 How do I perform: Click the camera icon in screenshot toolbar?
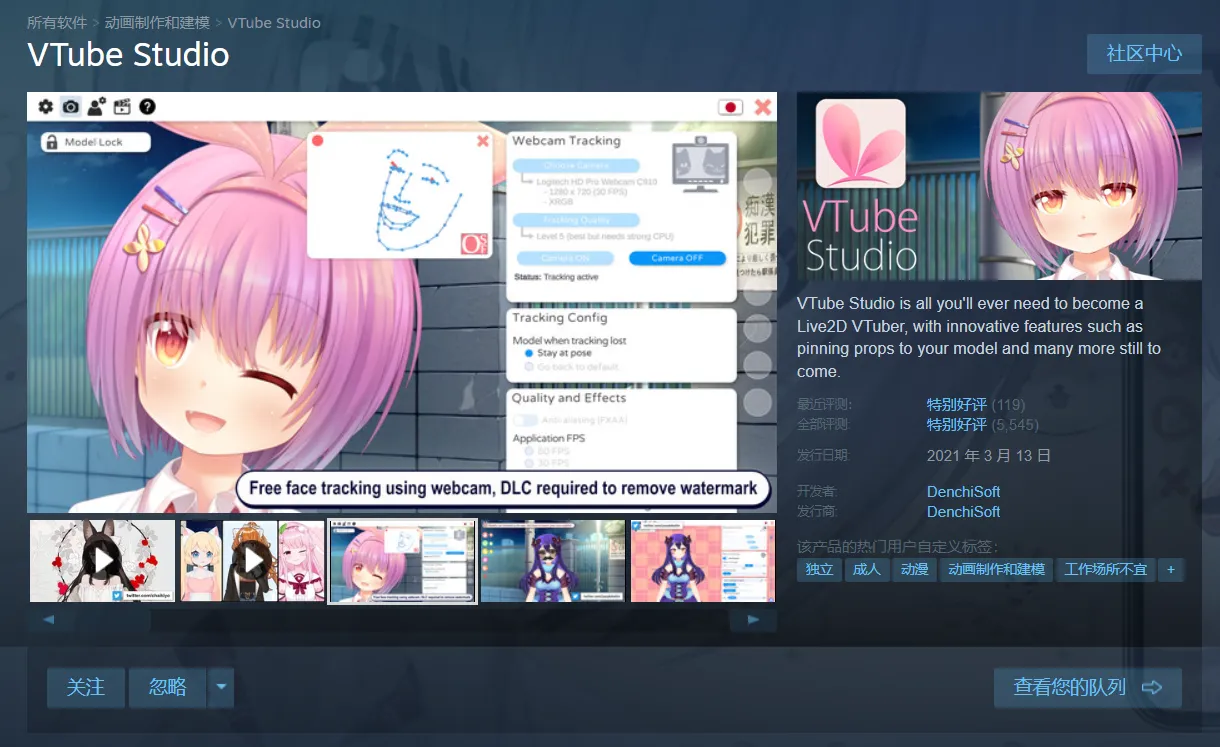click(x=71, y=107)
